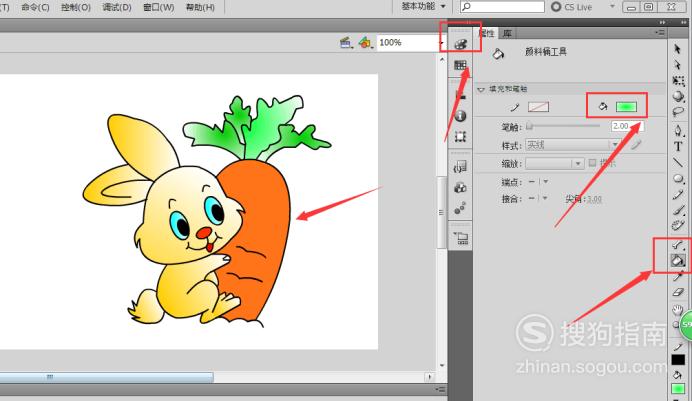Click the toolbox black stroke color swatch
Screen dimensions: 692x401
point(678,360)
